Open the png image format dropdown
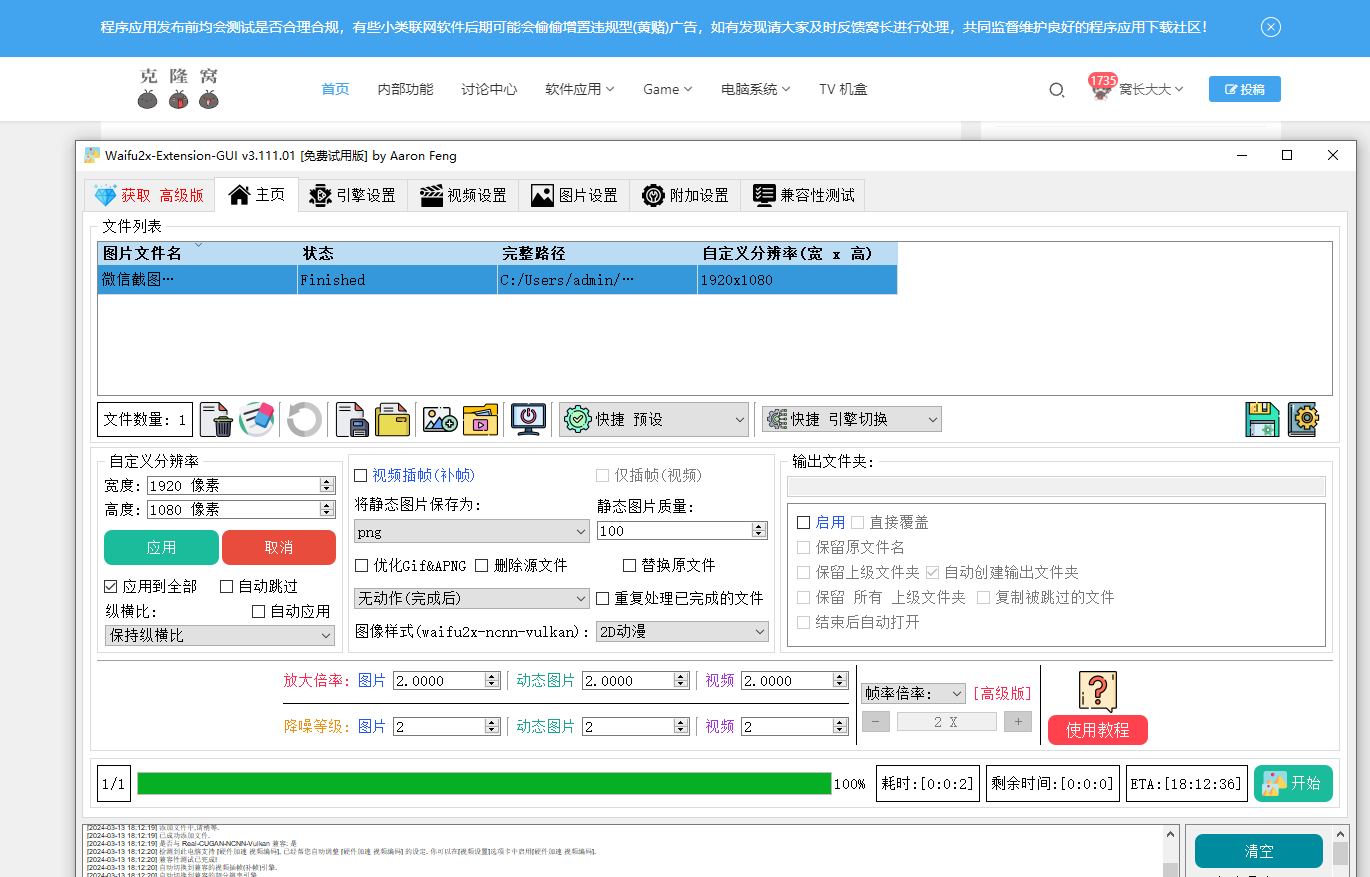1370x877 pixels. click(x=472, y=532)
